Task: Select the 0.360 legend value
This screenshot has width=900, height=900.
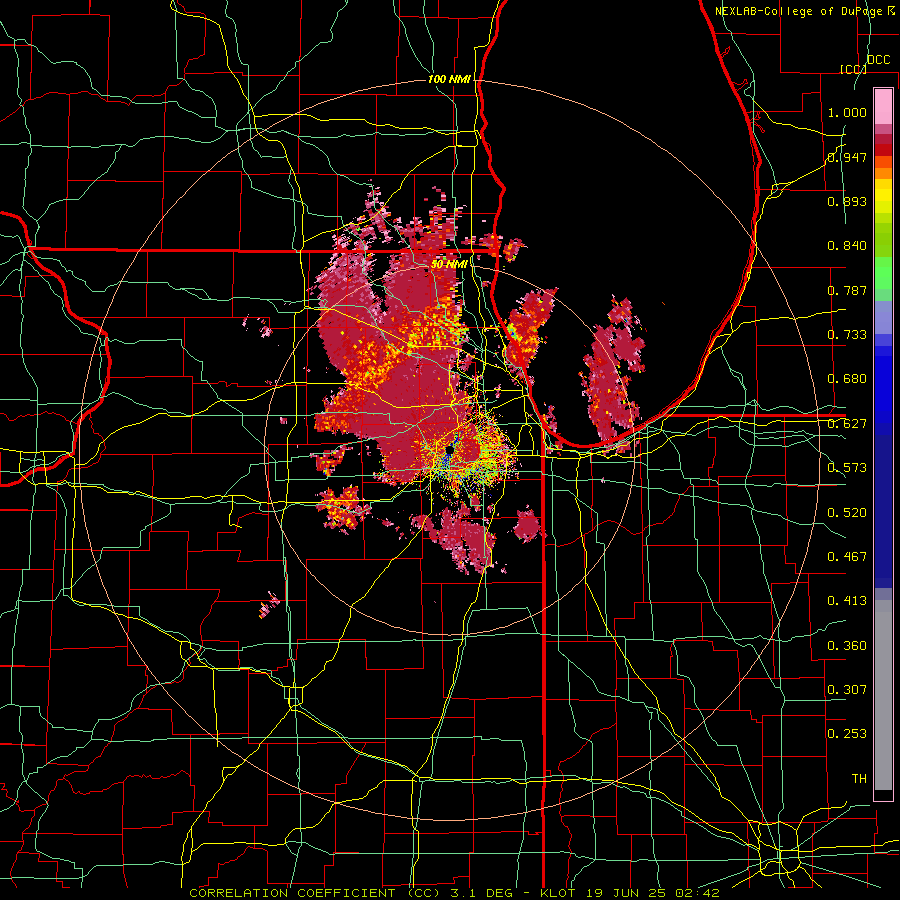Action: [x=847, y=646]
